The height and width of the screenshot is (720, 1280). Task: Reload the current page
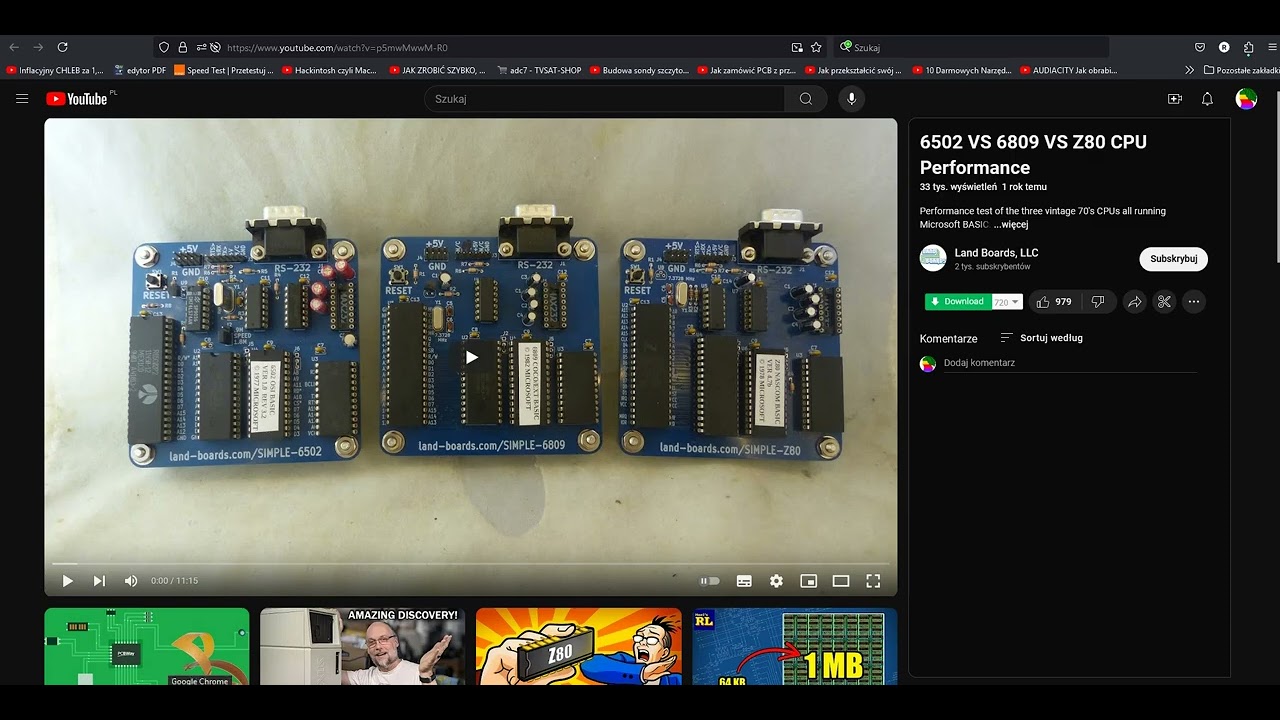[x=62, y=47]
